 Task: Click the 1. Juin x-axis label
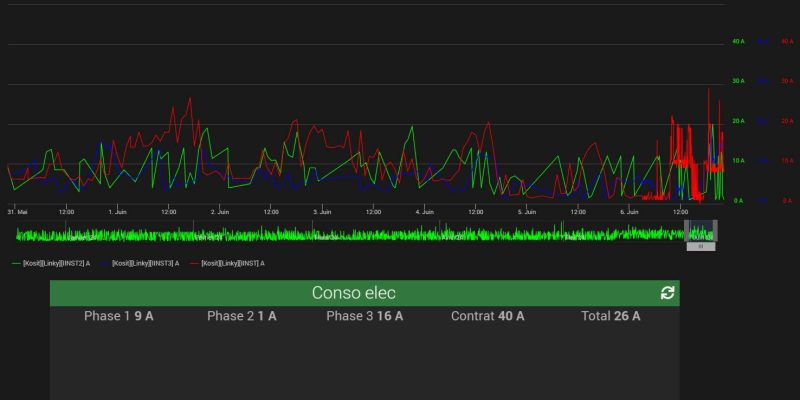point(117,212)
